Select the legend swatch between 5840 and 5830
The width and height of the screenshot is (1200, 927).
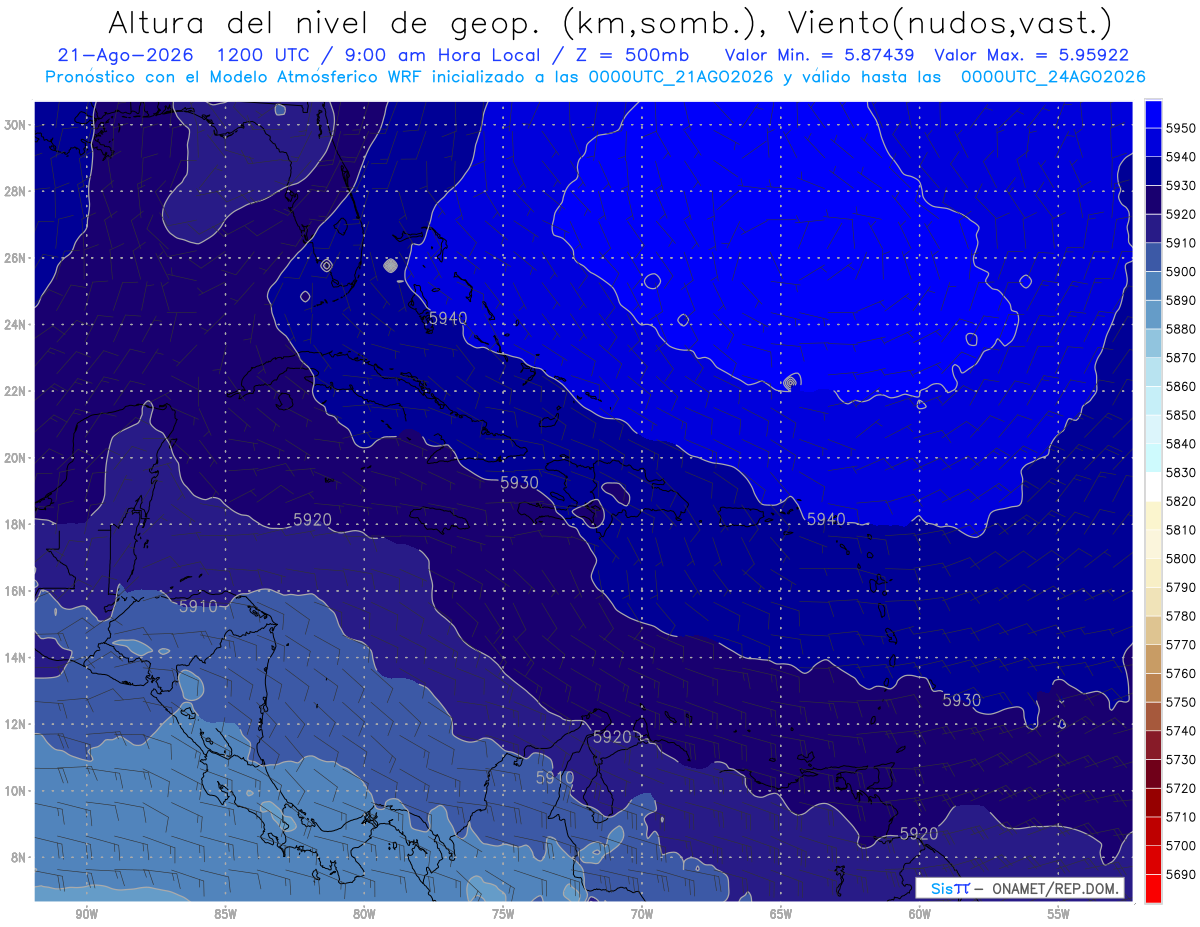[x=1153, y=458]
